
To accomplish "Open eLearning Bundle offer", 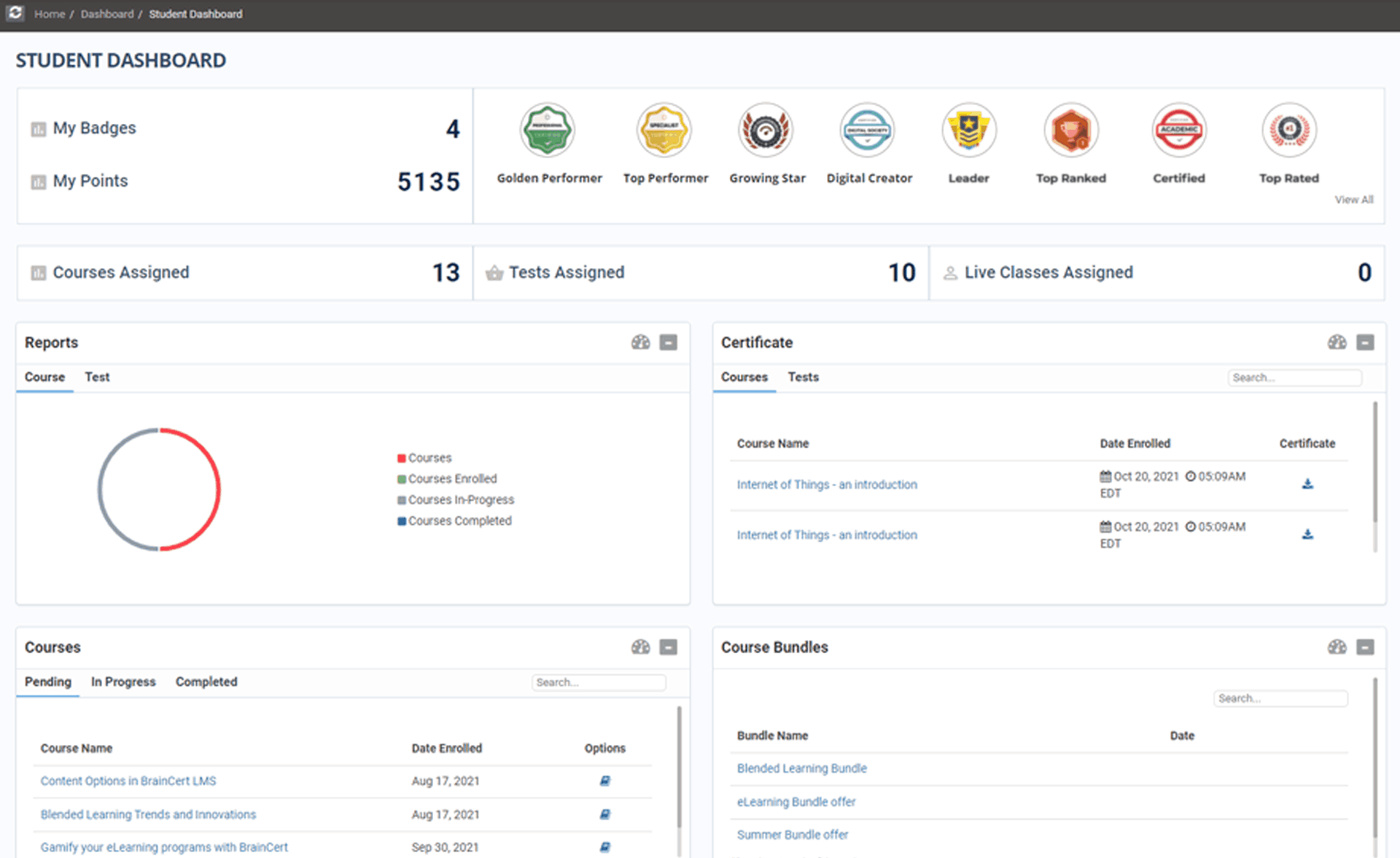I will (796, 801).
